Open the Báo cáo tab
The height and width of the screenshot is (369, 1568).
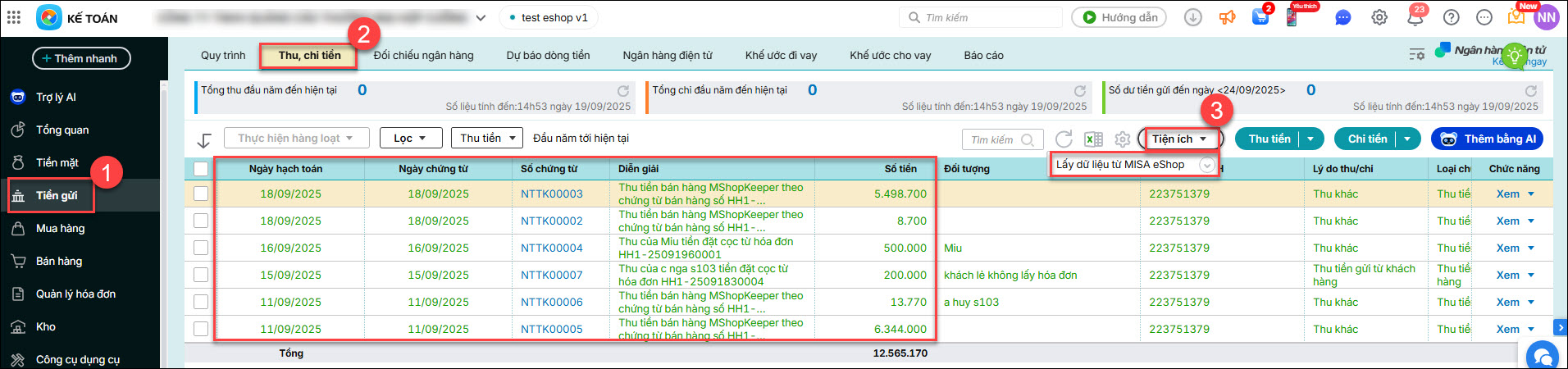coord(983,56)
